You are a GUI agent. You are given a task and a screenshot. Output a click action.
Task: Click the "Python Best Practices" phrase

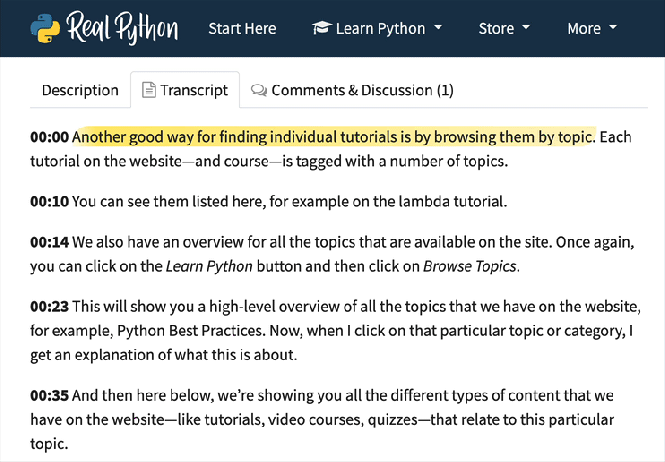pyautogui.click(x=189, y=330)
